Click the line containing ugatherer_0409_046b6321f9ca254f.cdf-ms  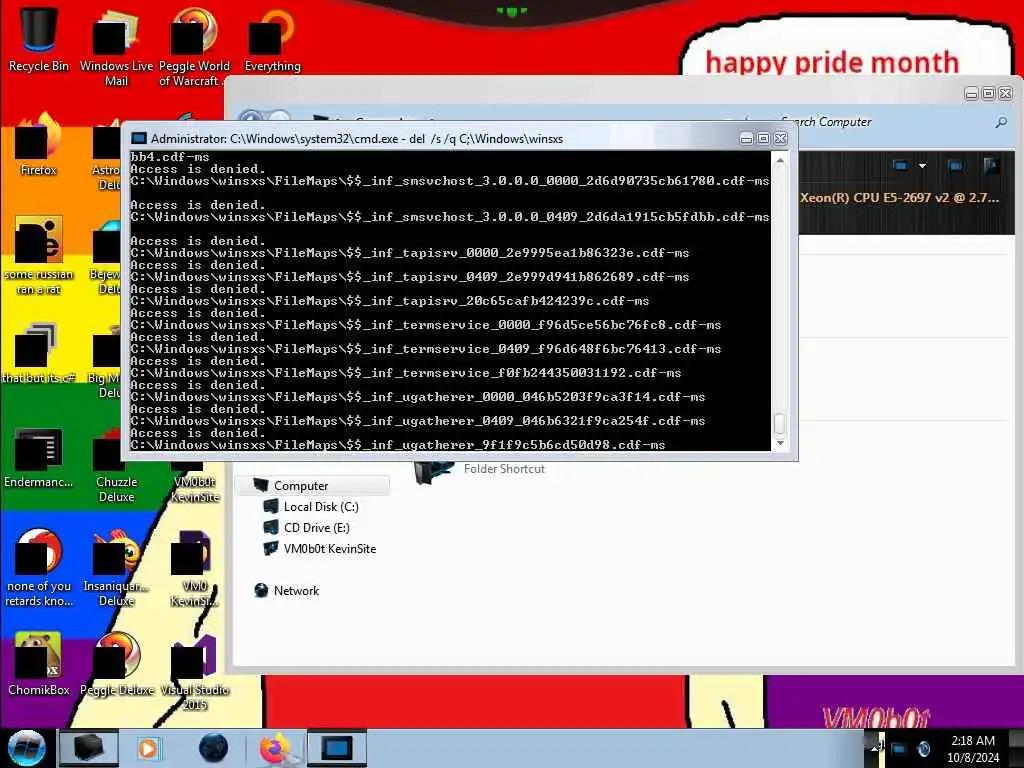pyautogui.click(x=417, y=421)
